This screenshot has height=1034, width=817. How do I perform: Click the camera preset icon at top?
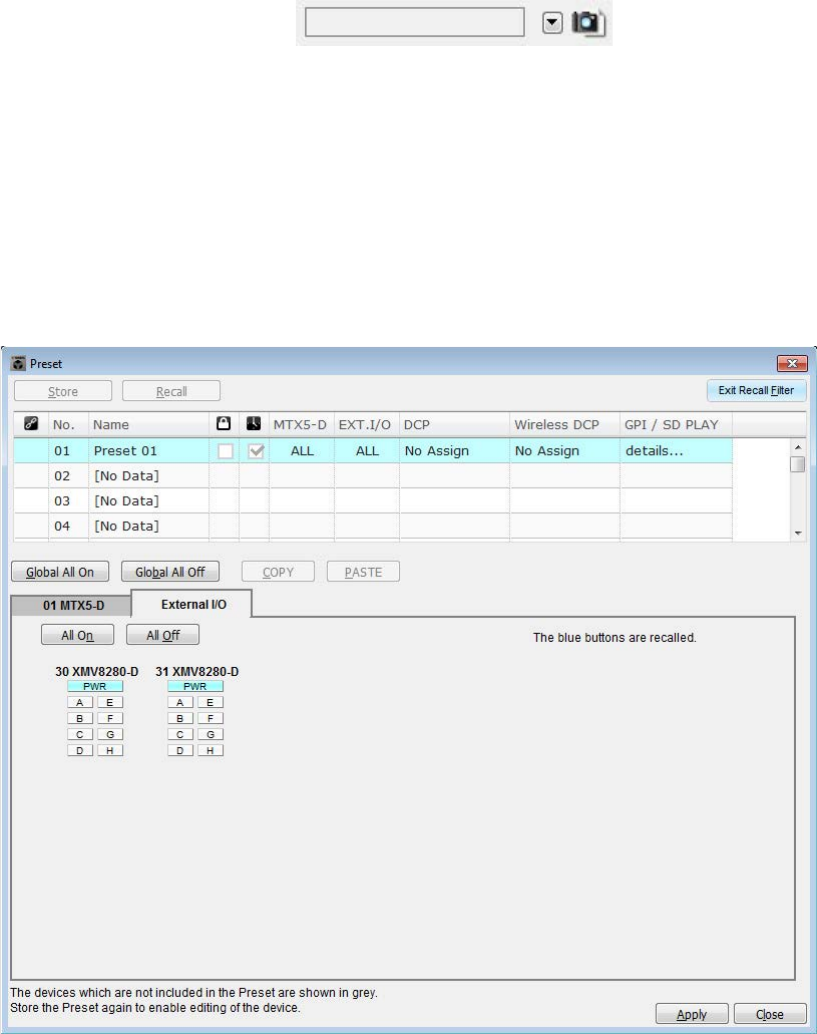pyautogui.click(x=588, y=23)
